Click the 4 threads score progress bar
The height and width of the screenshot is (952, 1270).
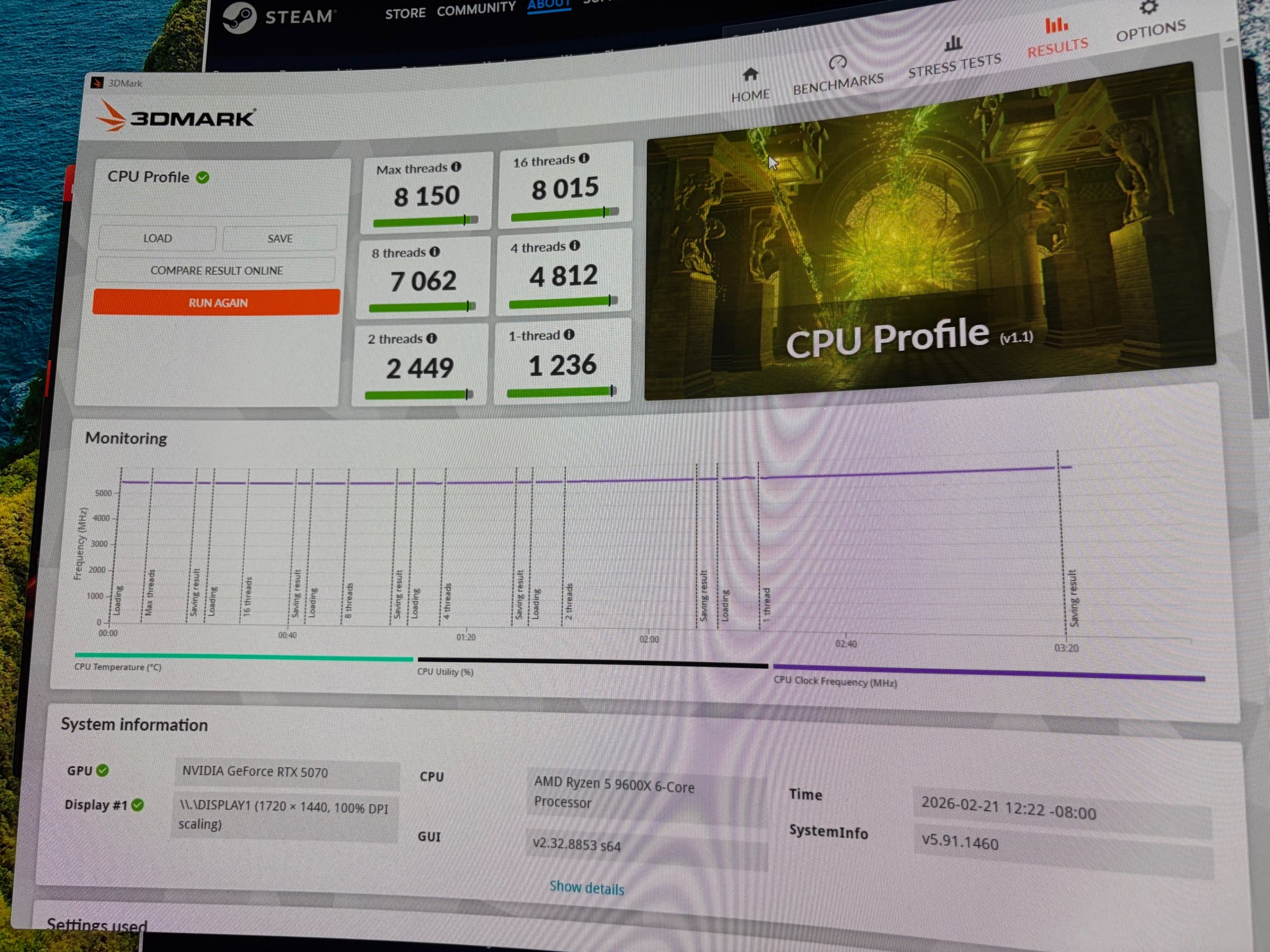click(563, 302)
